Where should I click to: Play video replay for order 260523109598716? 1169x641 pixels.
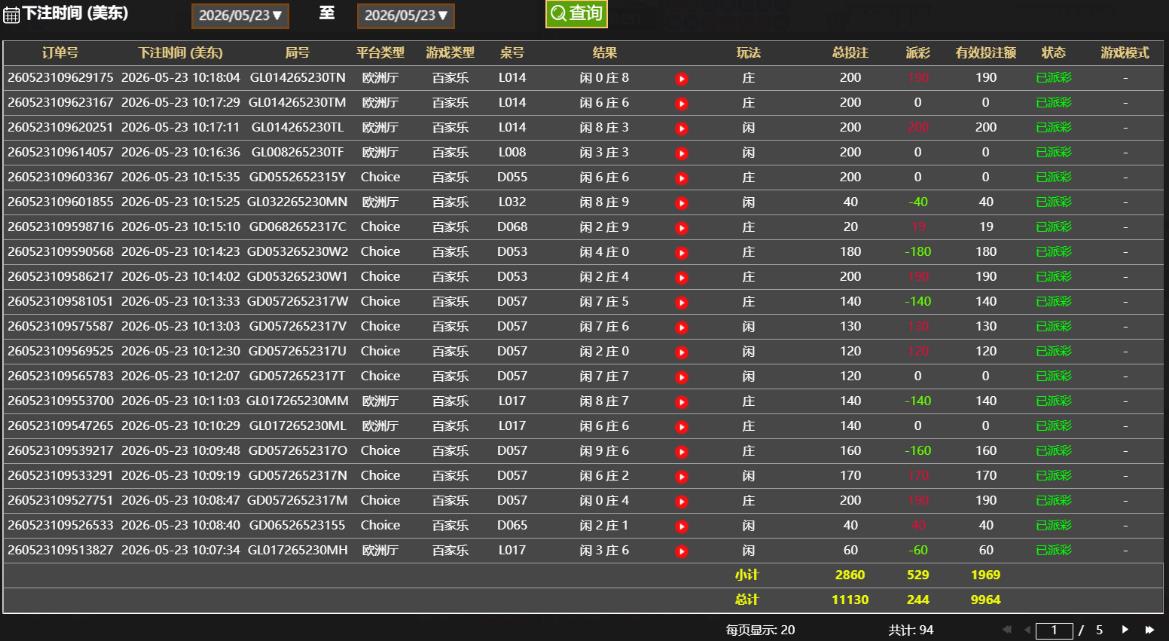(x=681, y=227)
